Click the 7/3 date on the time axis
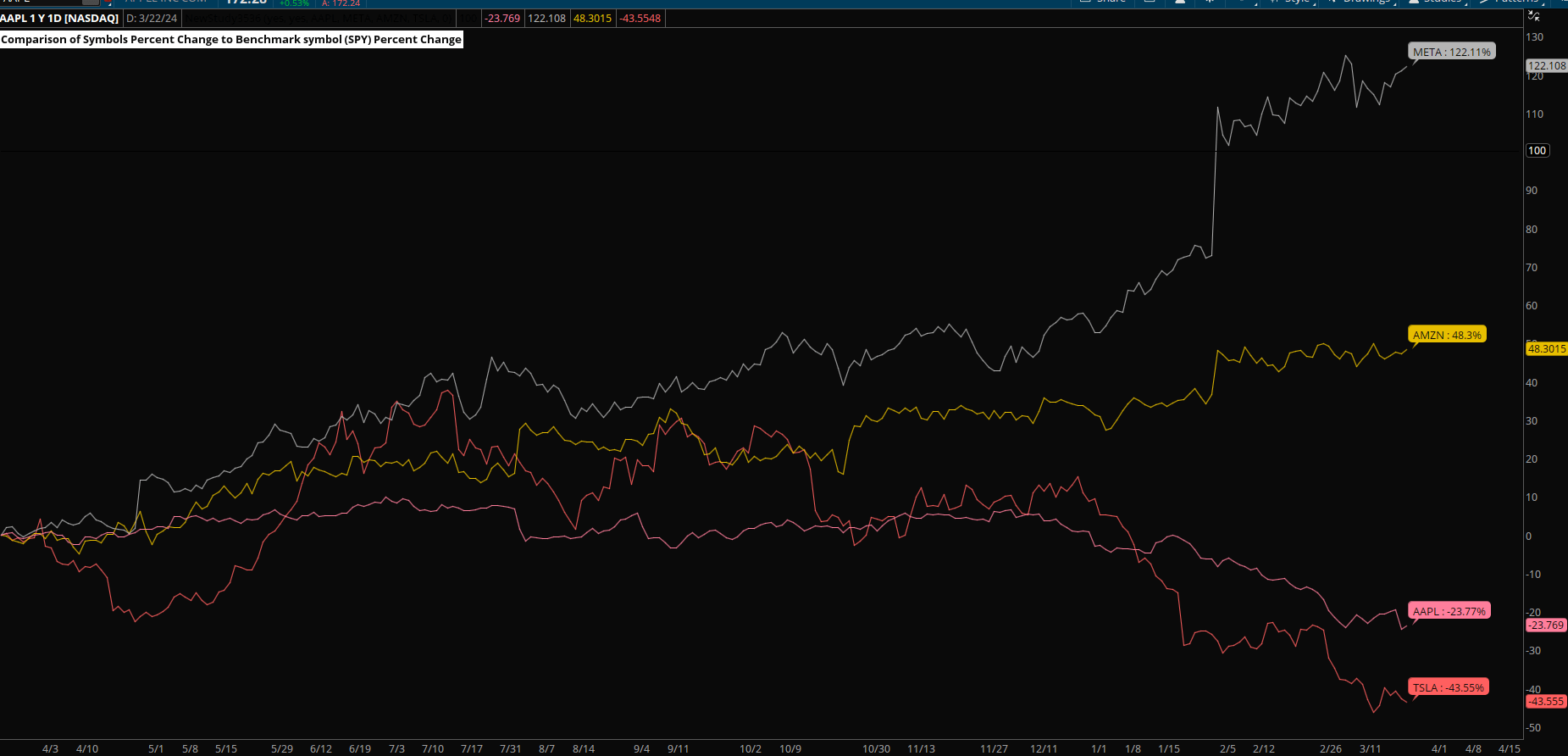Viewport: 1568px width, 756px height. coord(396,748)
